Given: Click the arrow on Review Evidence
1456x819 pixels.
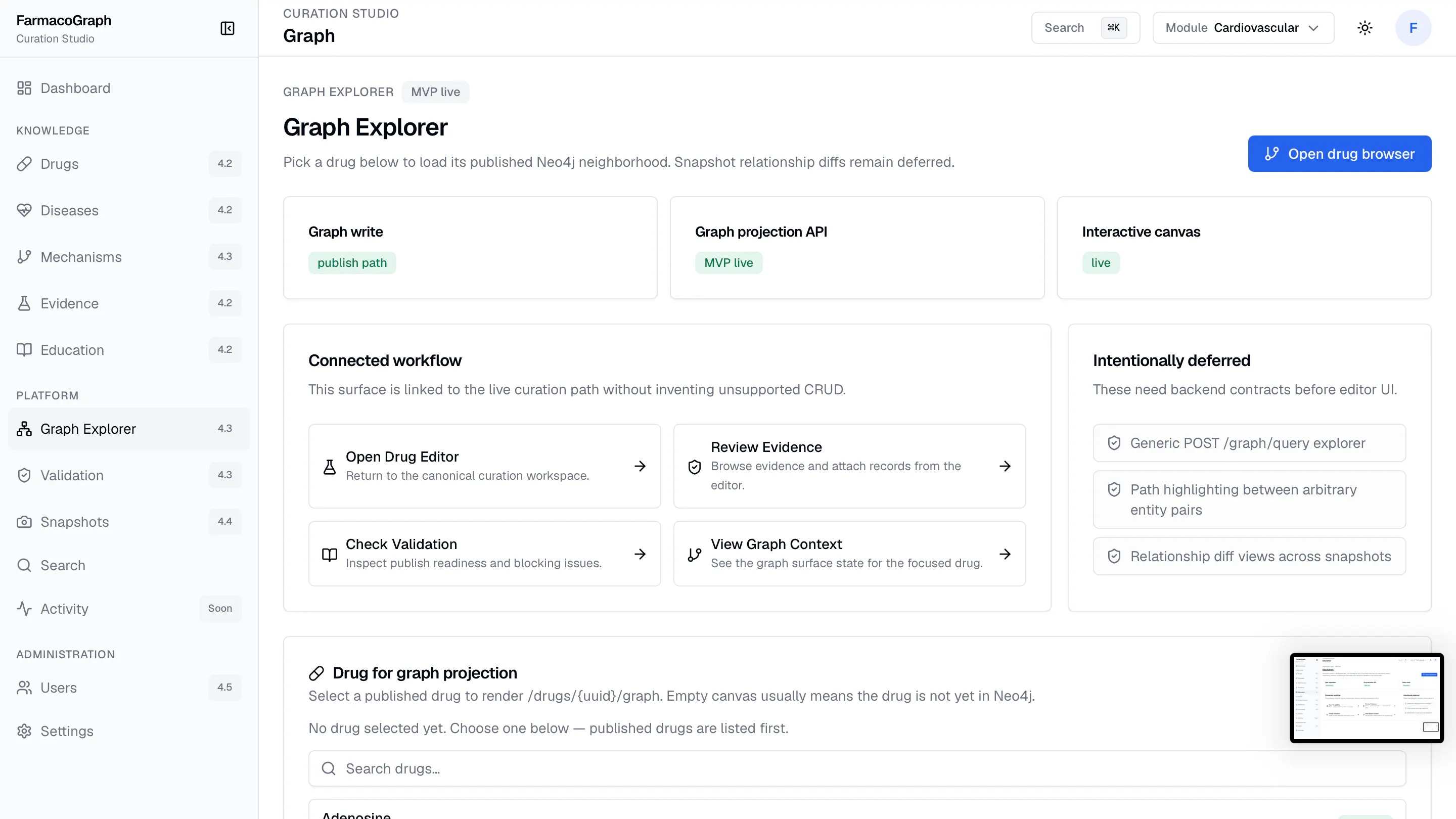Looking at the screenshot, I should coord(1005,466).
